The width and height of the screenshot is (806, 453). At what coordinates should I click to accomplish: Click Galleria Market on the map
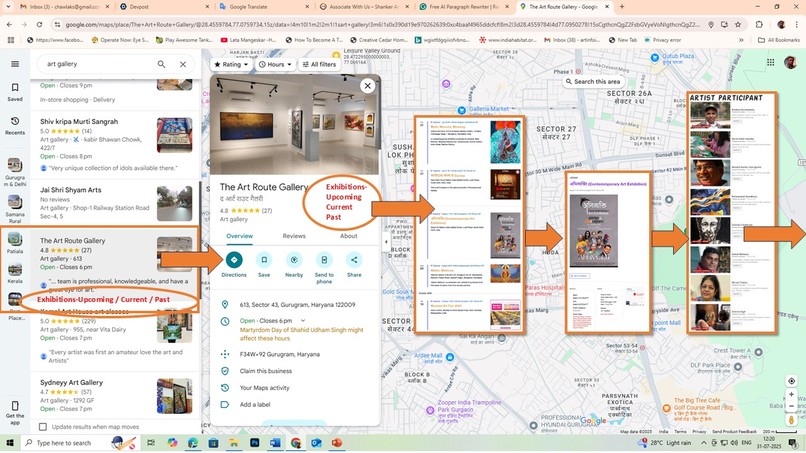pos(489,109)
